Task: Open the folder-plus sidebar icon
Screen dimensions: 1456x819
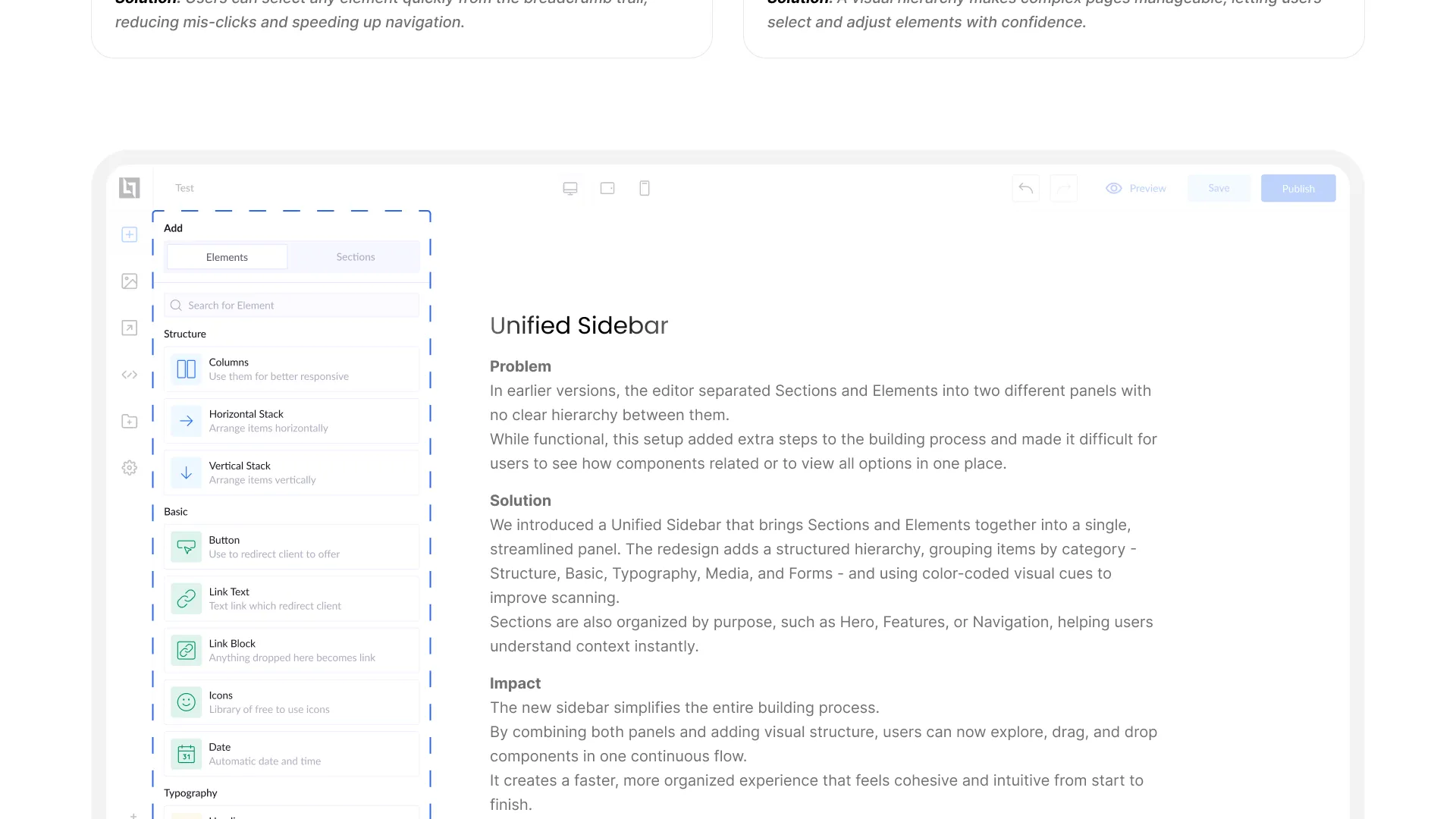Action: (130, 422)
